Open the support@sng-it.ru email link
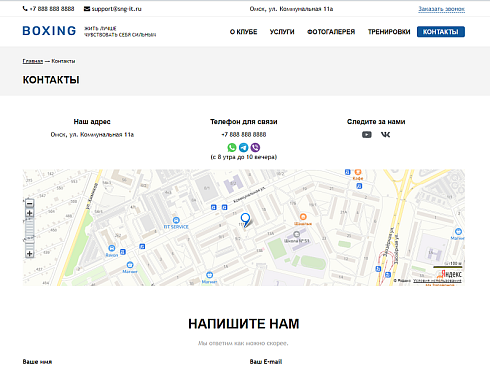This screenshot has height=368, width=490. [x=116, y=9]
